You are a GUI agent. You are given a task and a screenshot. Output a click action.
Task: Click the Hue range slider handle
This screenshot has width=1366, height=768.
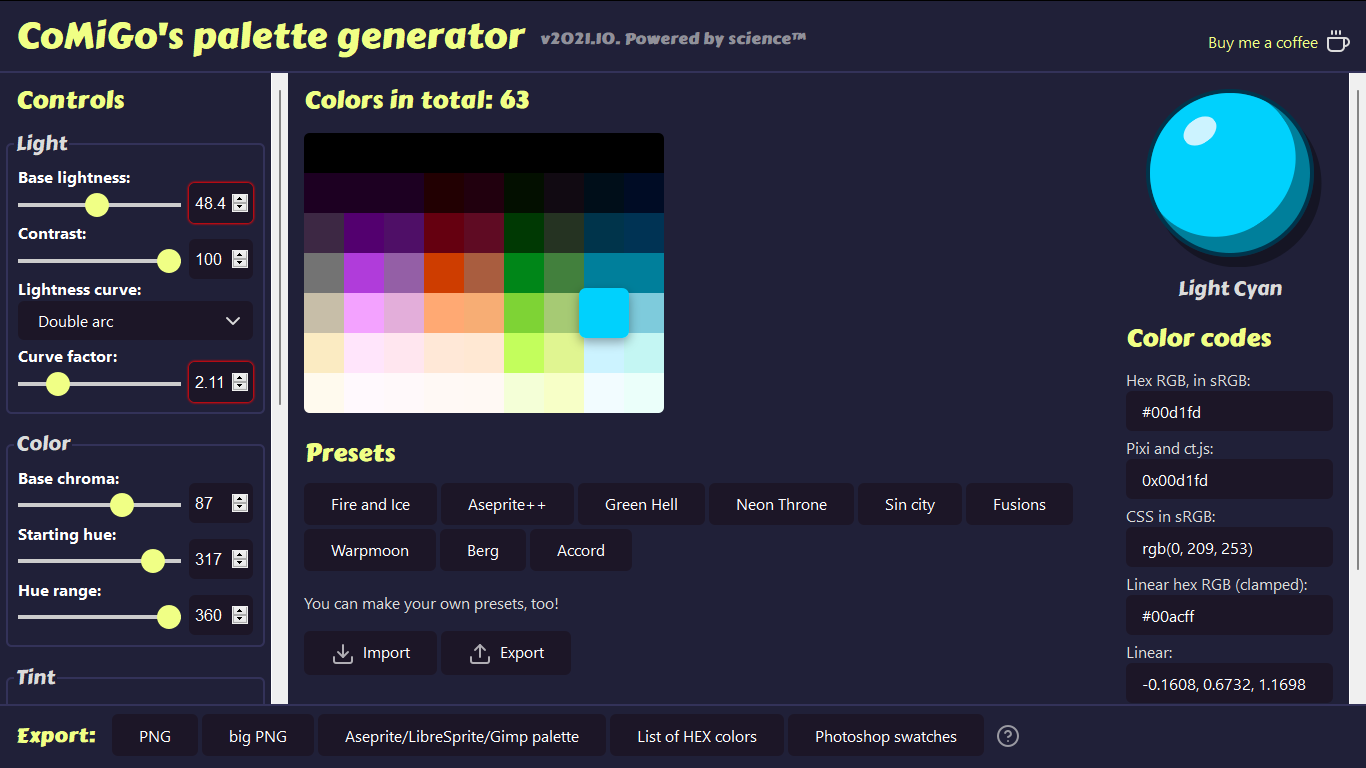[169, 617]
